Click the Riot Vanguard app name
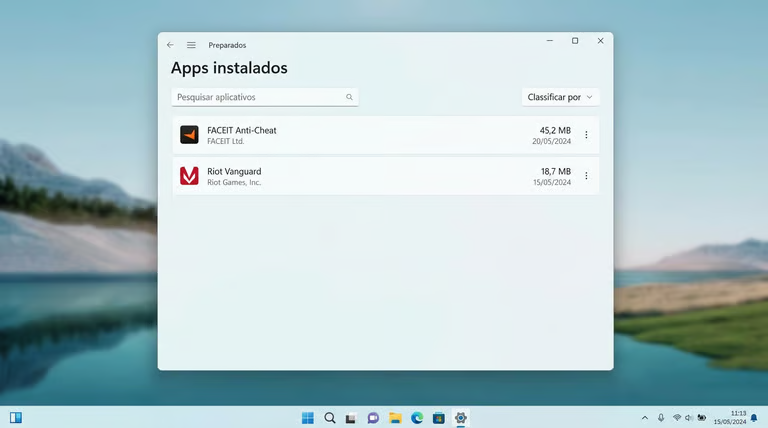Image resolution: width=768 pixels, height=428 pixels. (234, 171)
